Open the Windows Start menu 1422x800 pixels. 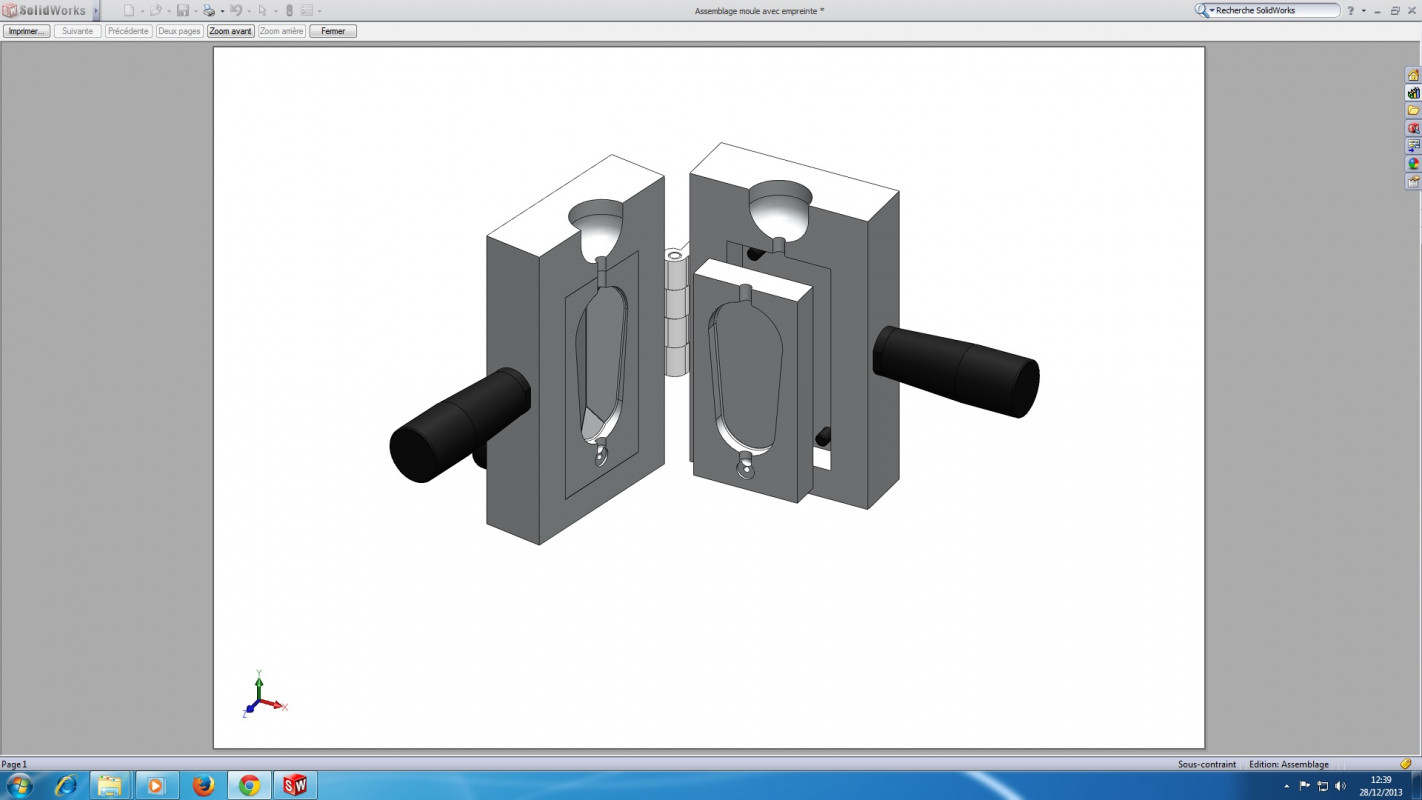tap(19, 785)
